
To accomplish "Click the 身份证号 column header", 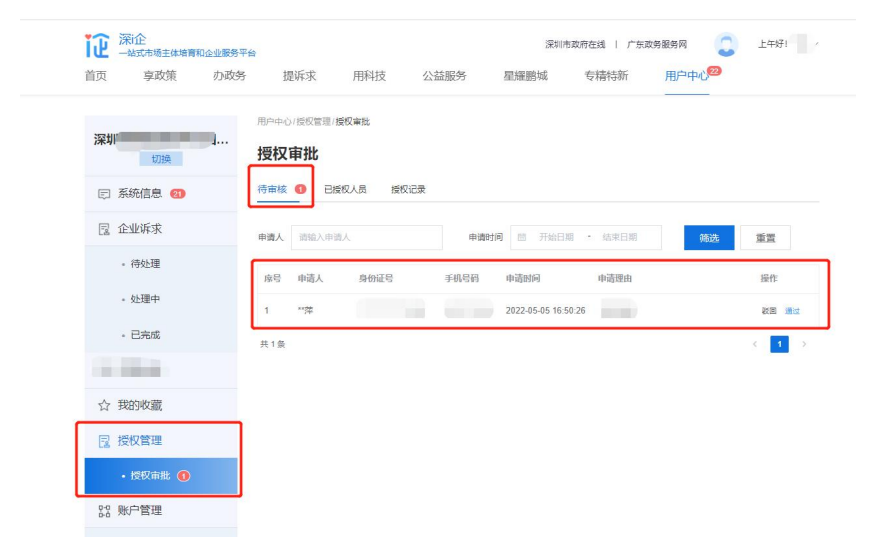I will [x=376, y=278].
